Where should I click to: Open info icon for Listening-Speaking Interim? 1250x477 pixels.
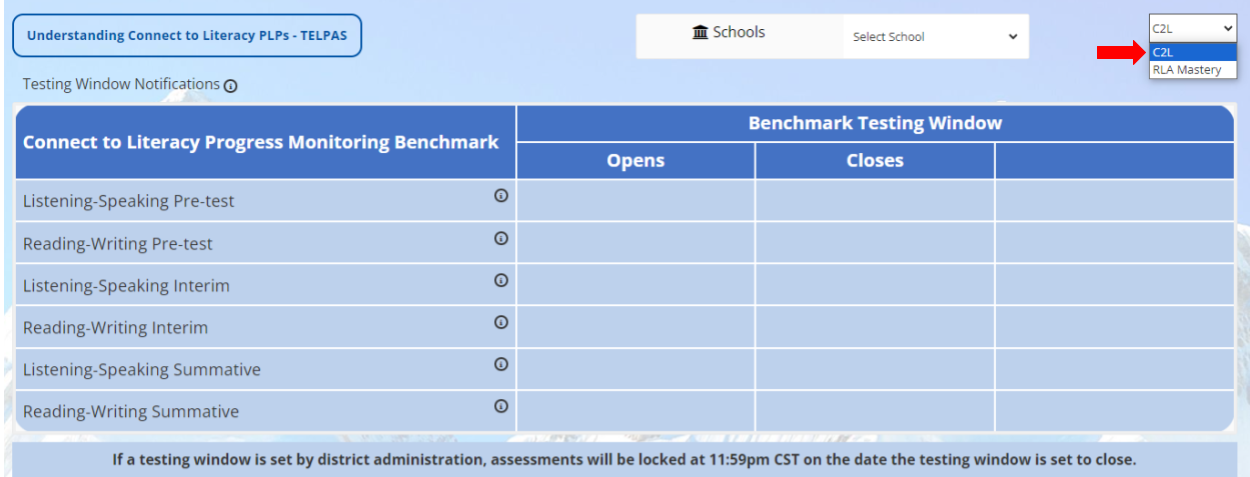501,280
